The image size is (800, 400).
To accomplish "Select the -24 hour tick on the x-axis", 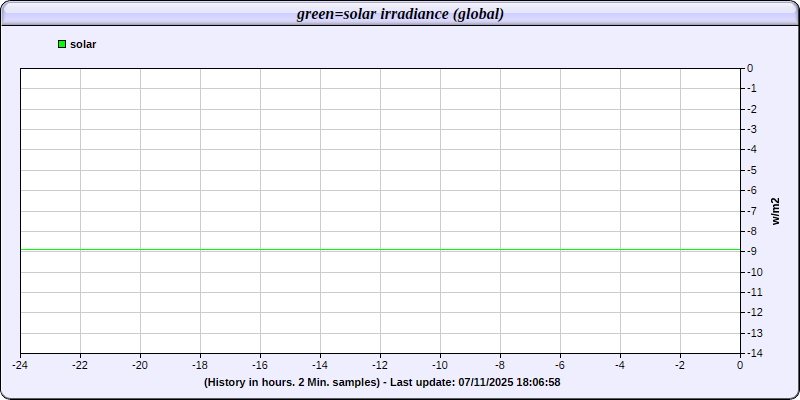I will (20, 365).
